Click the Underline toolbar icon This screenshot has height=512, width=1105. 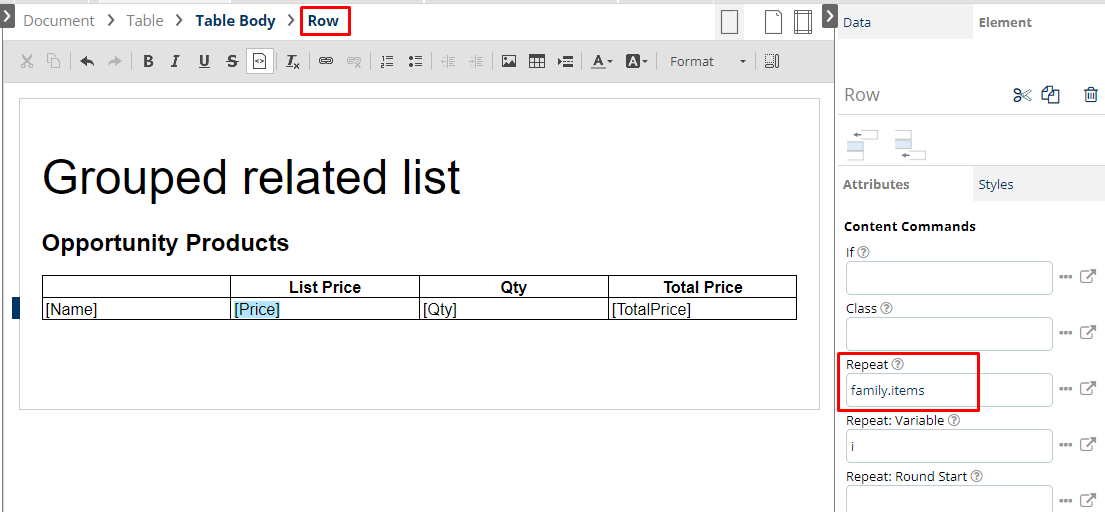click(204, 62)
